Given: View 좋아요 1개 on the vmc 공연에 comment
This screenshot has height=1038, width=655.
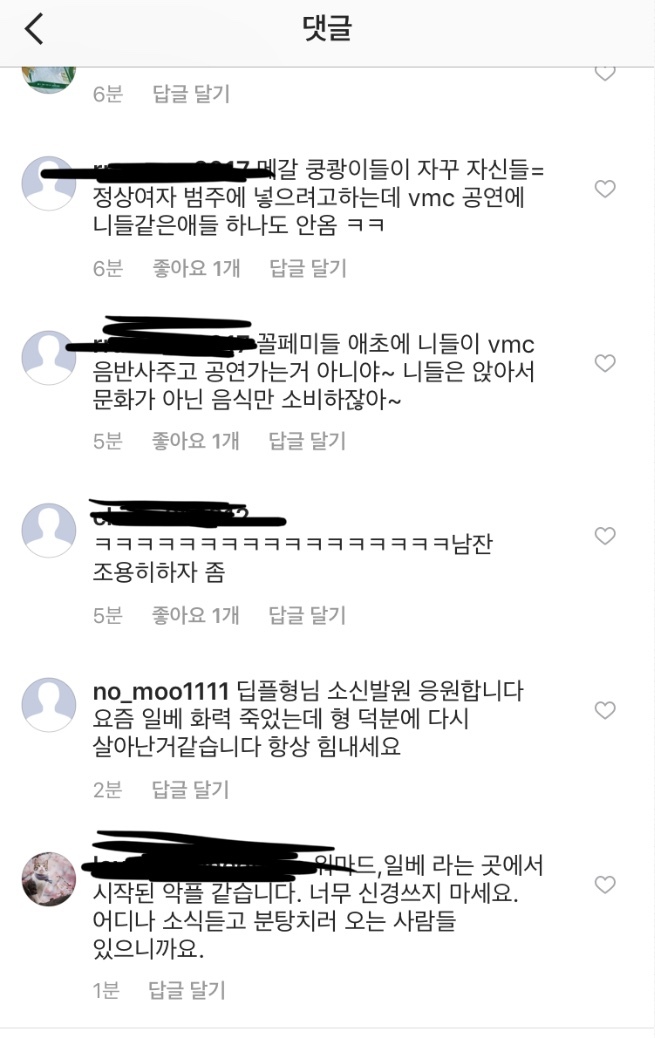Looking at the screenshot, I should 196,268.
